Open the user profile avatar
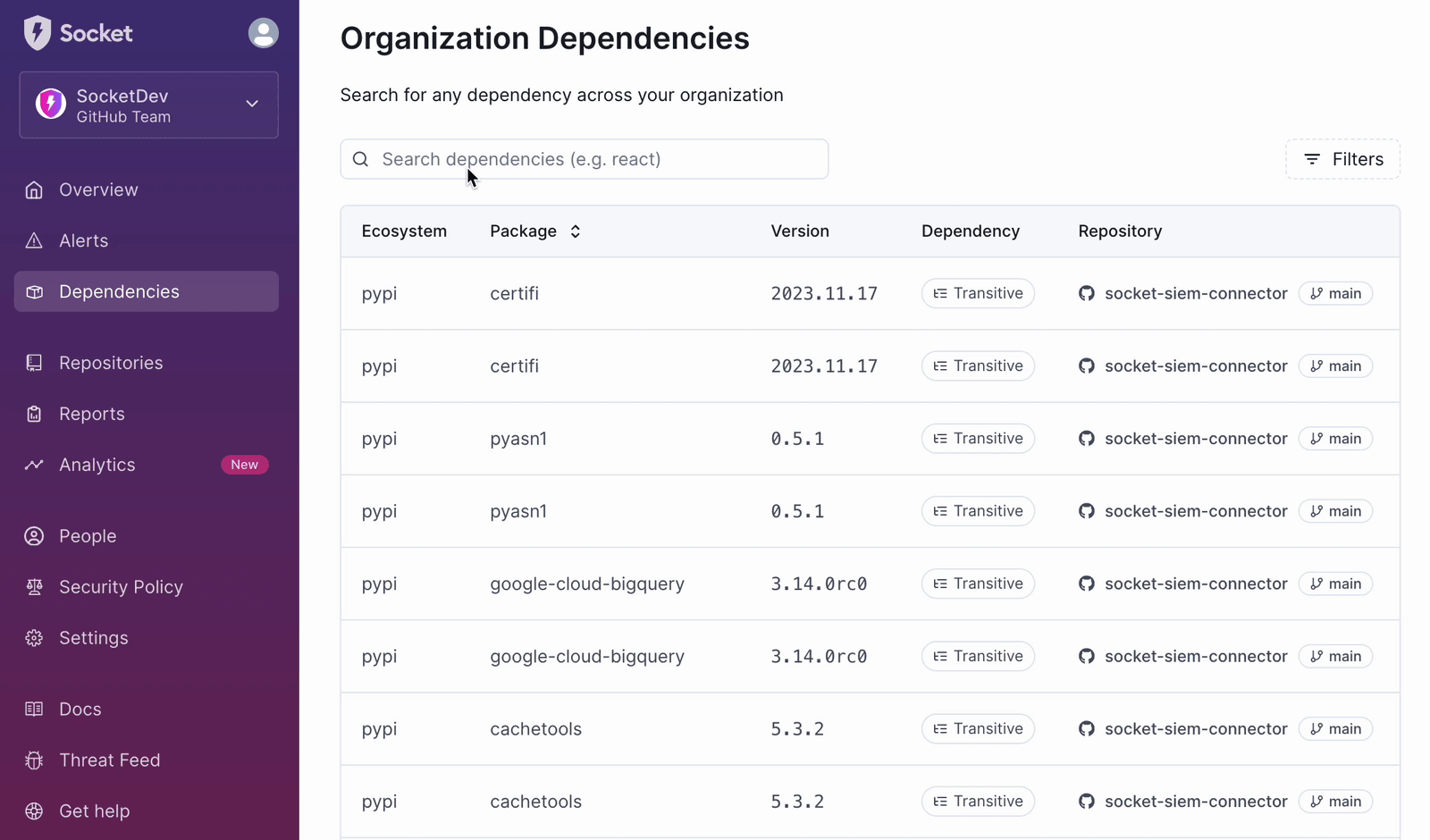Viewport: 1430px width, 840px height. 263,33
